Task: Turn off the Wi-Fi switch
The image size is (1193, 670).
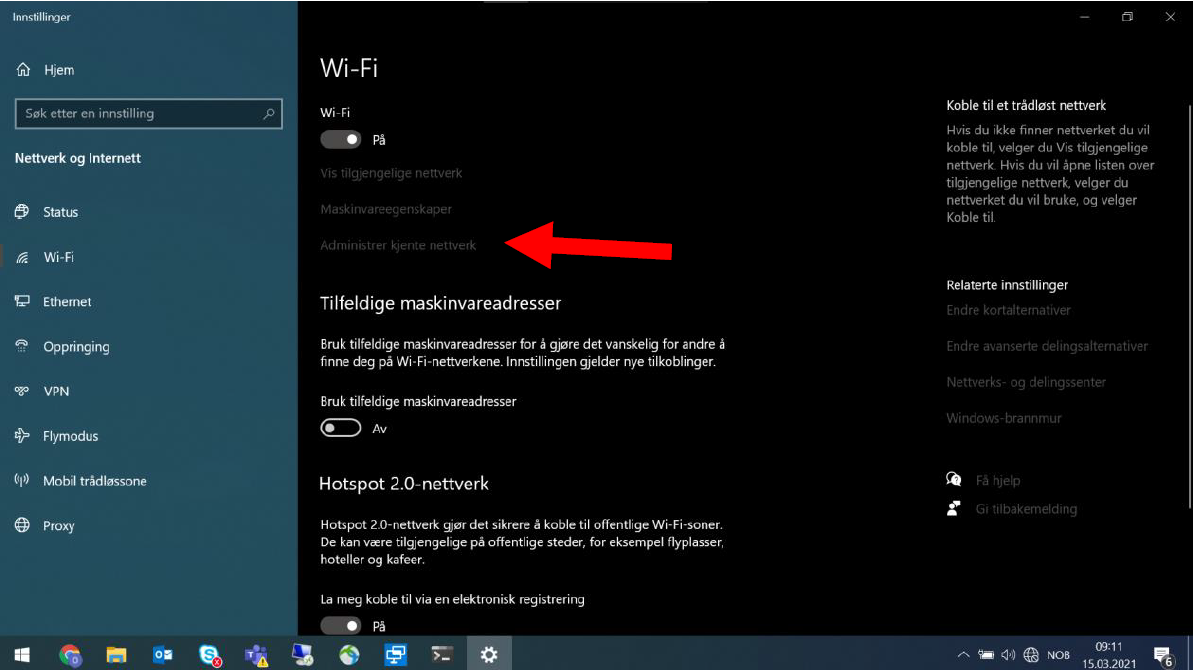Action: (341, 140)
